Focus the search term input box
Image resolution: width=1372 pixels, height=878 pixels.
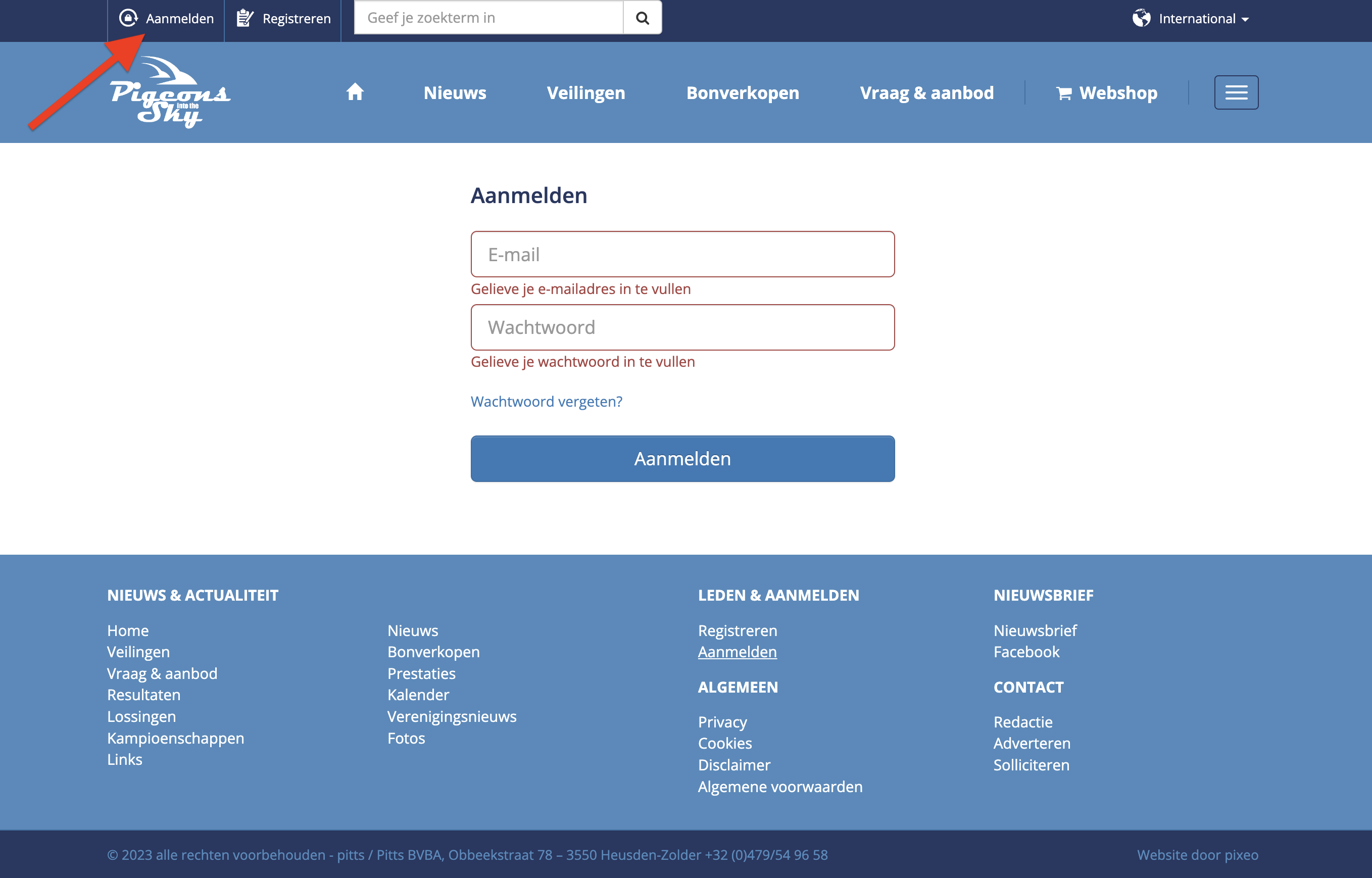(488, 18)
